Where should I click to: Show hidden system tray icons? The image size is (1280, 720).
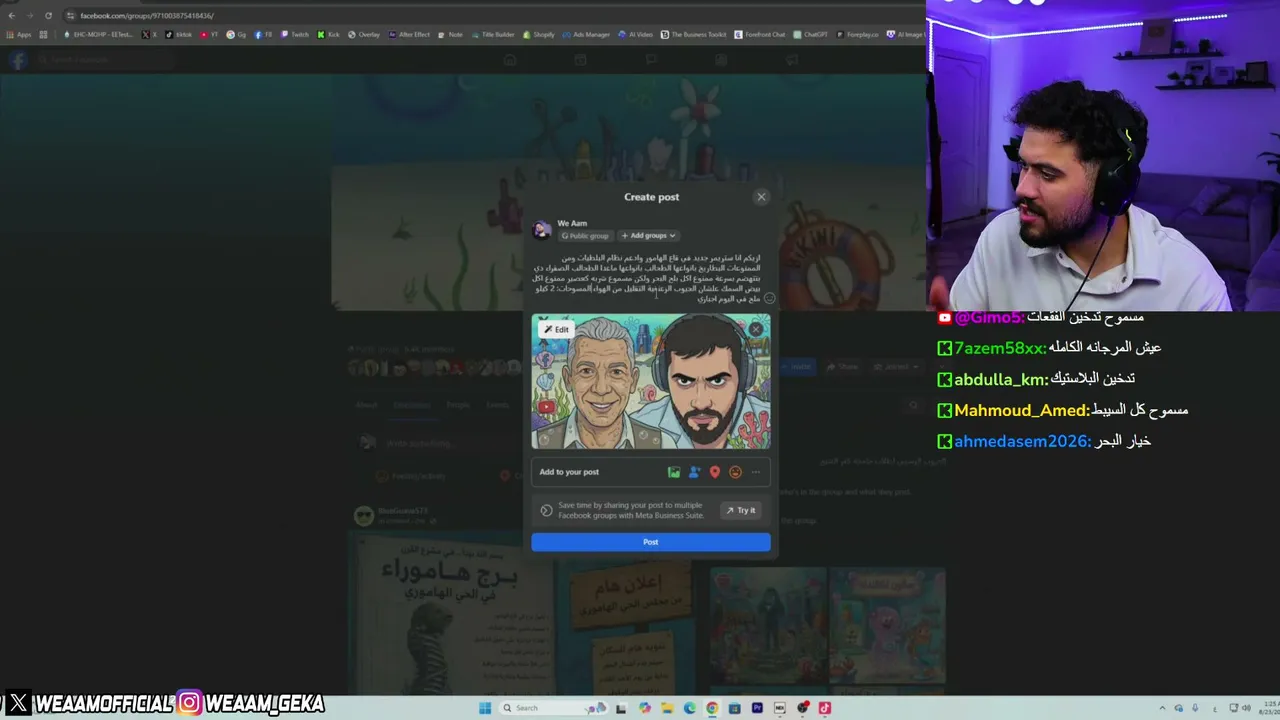point(1162,708)
